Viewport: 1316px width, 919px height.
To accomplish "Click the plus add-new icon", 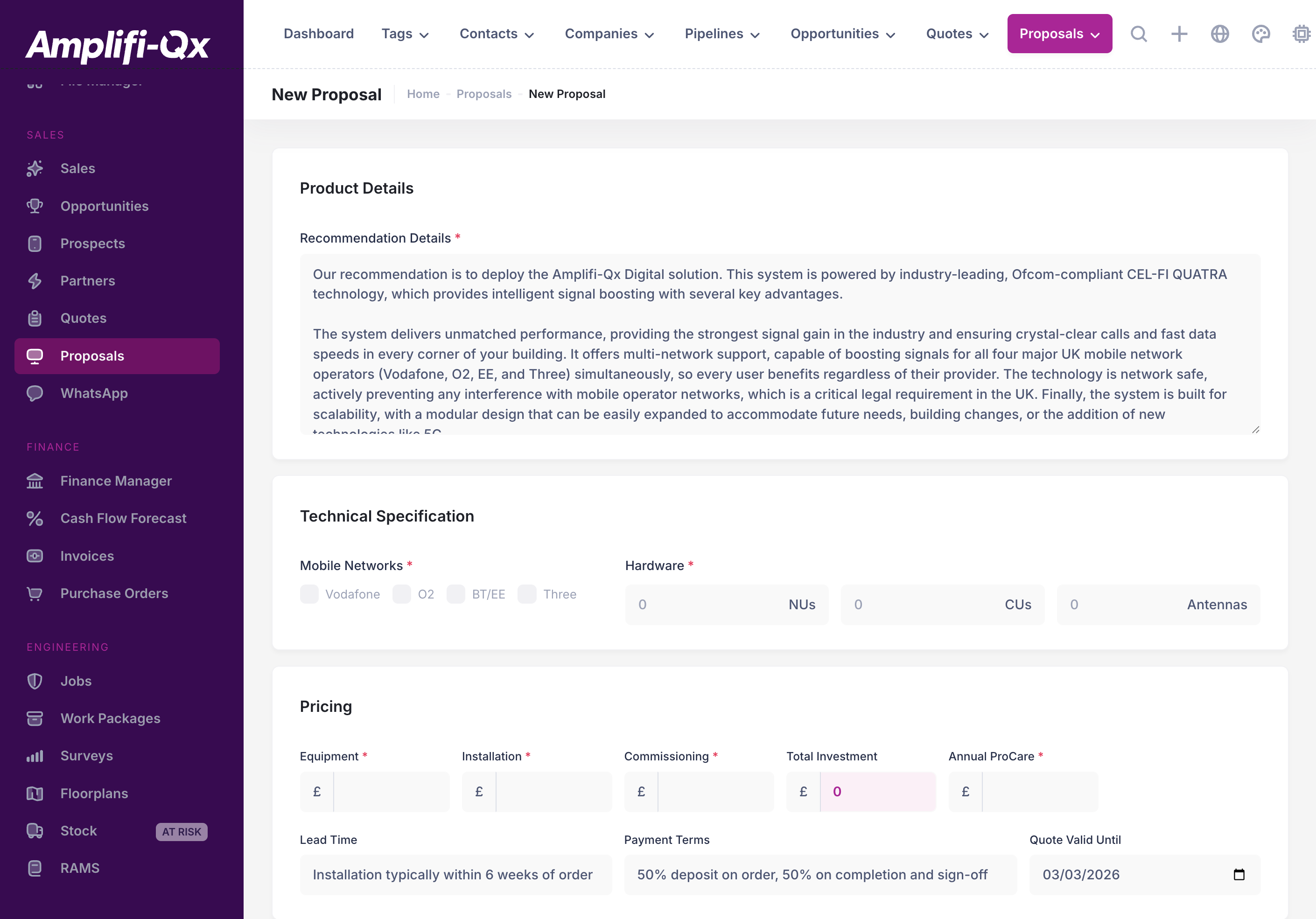I will click(1179, 34).
